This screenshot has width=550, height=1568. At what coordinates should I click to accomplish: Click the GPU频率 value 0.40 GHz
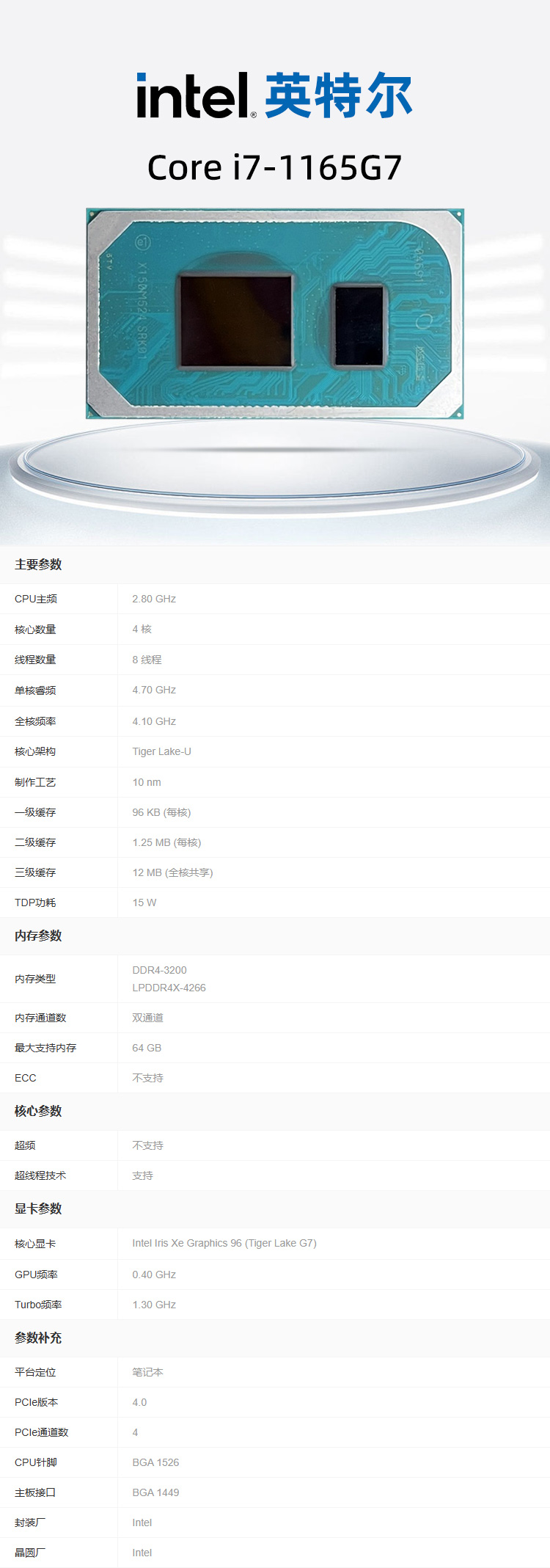pos(154,1275)
